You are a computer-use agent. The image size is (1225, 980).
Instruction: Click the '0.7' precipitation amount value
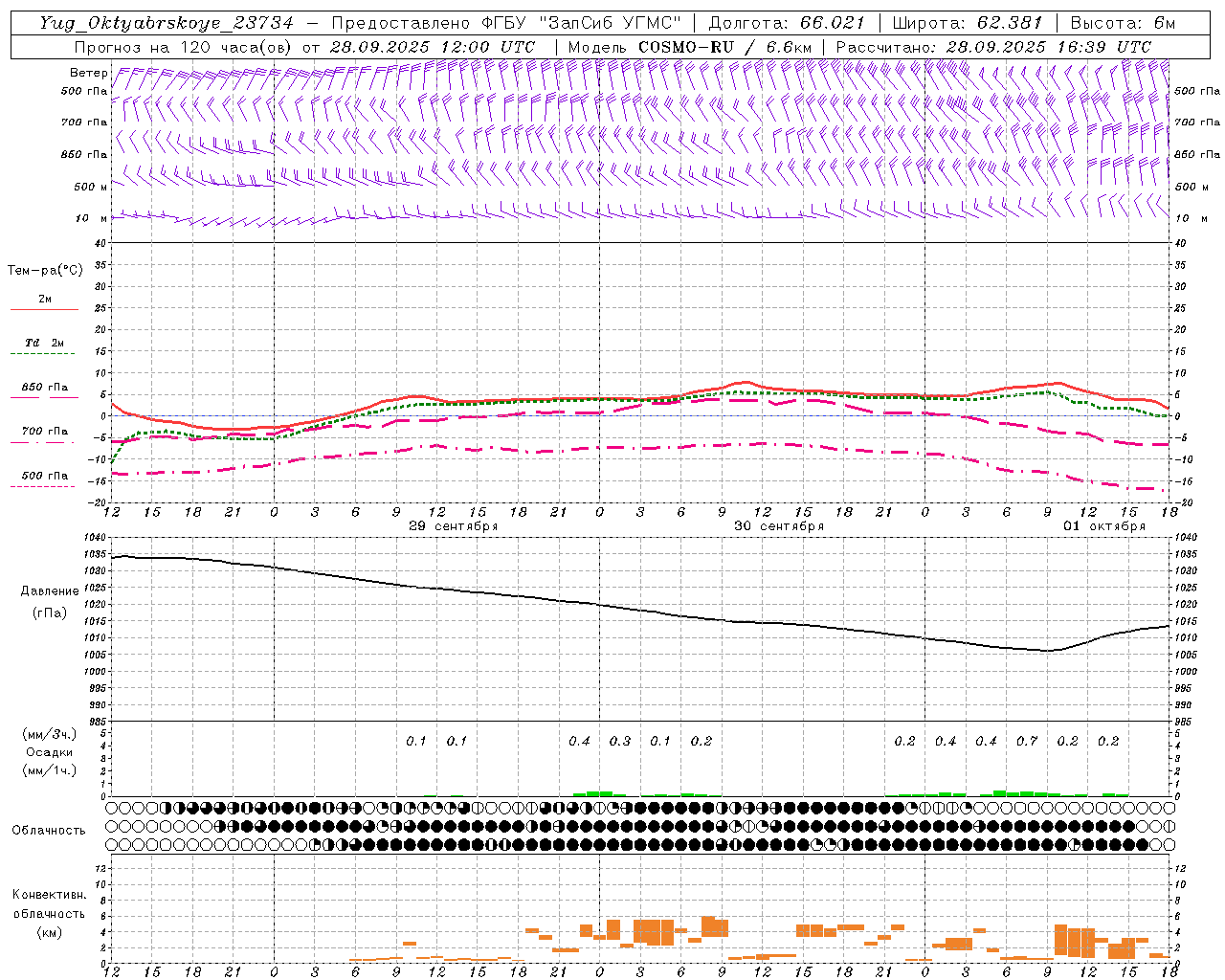pos(1027,741)
